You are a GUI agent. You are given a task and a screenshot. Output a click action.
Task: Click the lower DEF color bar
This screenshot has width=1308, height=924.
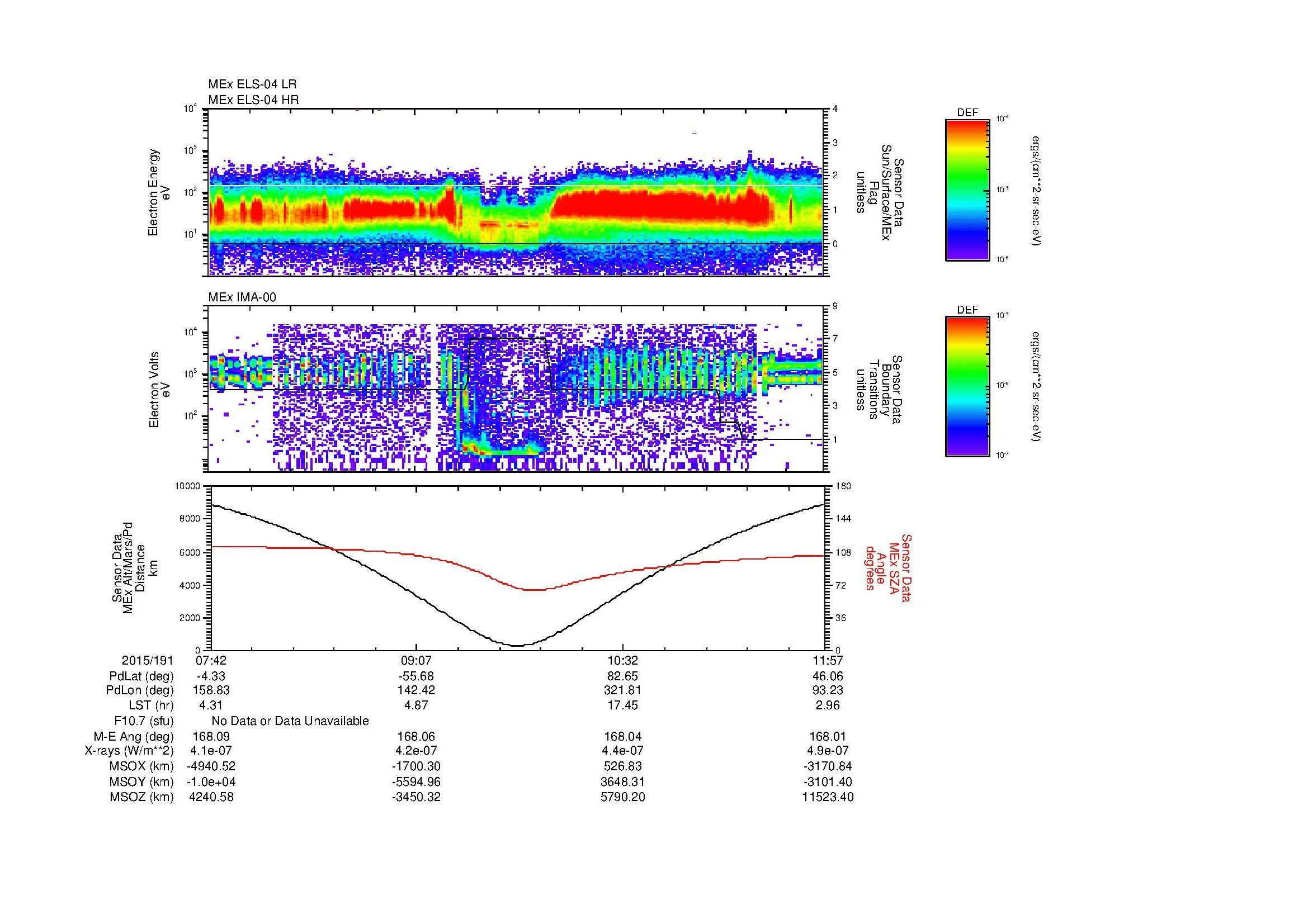click(x=967, y=387)
